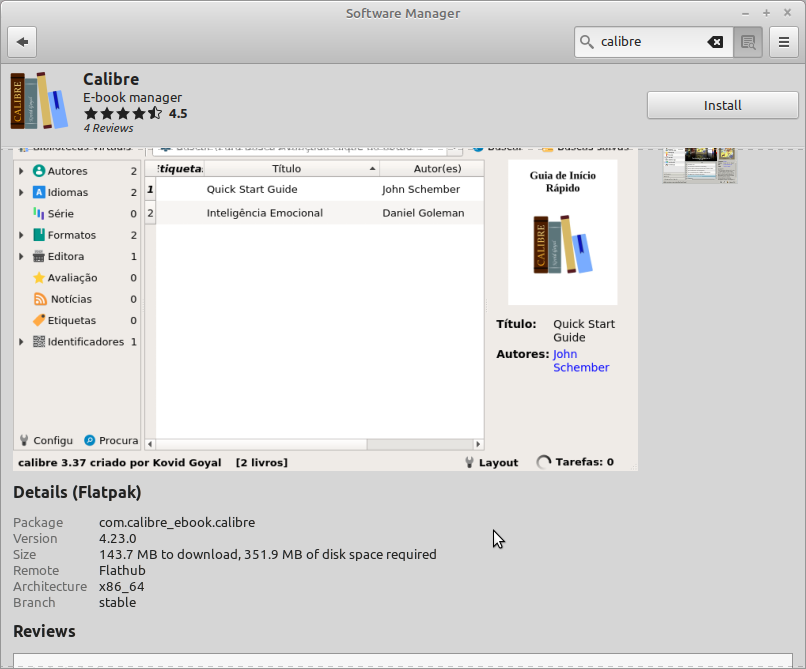Open the John Schember author link

click(581, 360)
